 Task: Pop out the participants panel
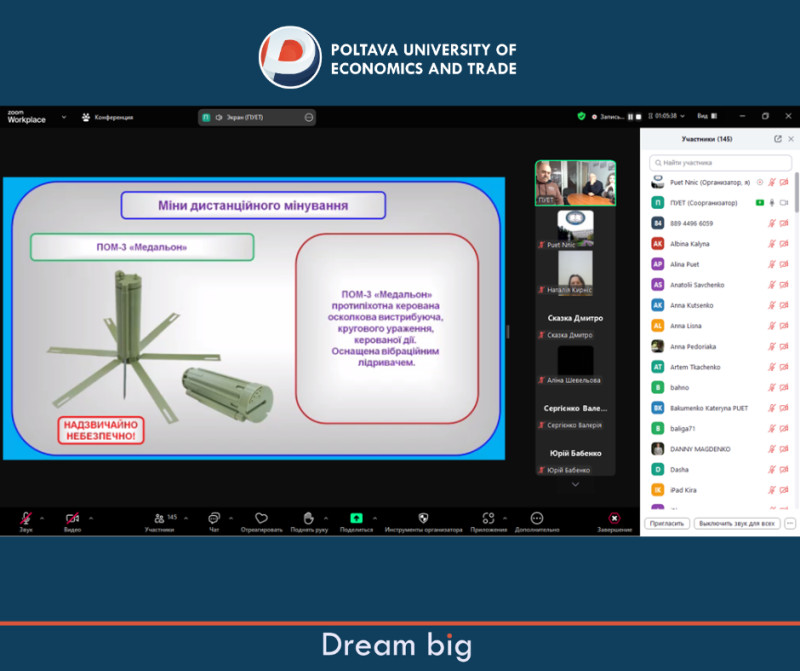pyautogui.click(x=778, y=139)
